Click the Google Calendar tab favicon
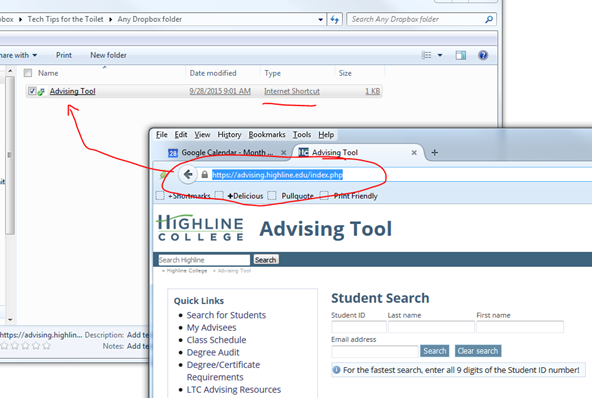 [173, 153]
